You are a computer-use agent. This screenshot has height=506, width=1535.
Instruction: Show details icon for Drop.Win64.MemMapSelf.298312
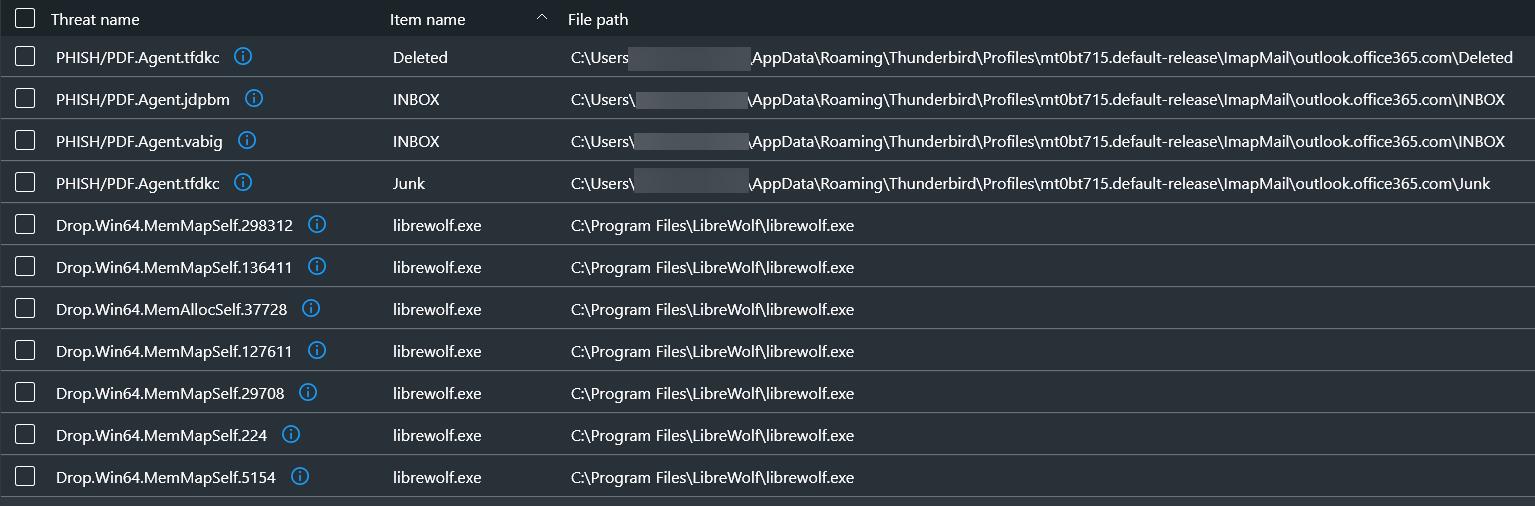coord(317,224)
